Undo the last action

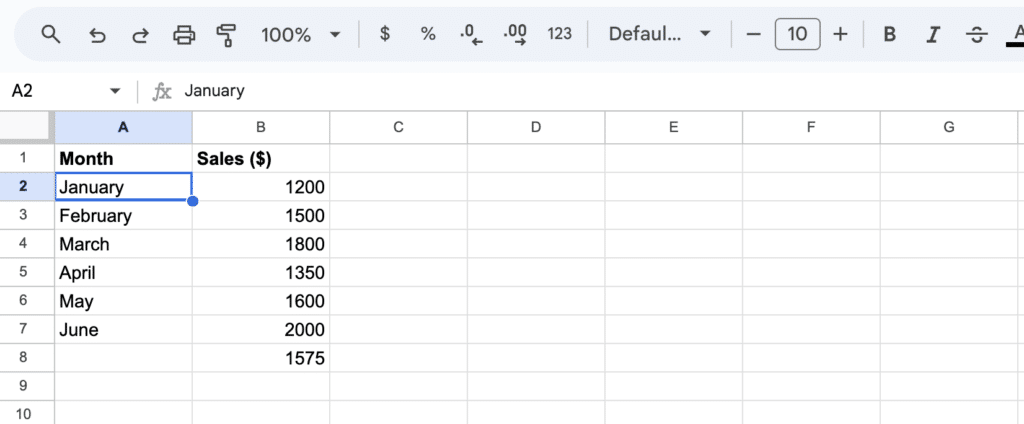pyautogui.click(x=97, y=35)
